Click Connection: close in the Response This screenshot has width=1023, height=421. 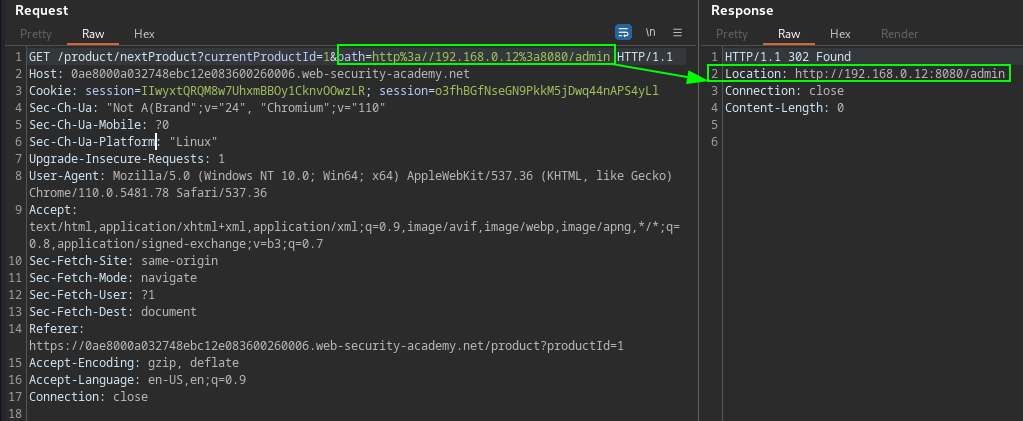pos(784,91)
